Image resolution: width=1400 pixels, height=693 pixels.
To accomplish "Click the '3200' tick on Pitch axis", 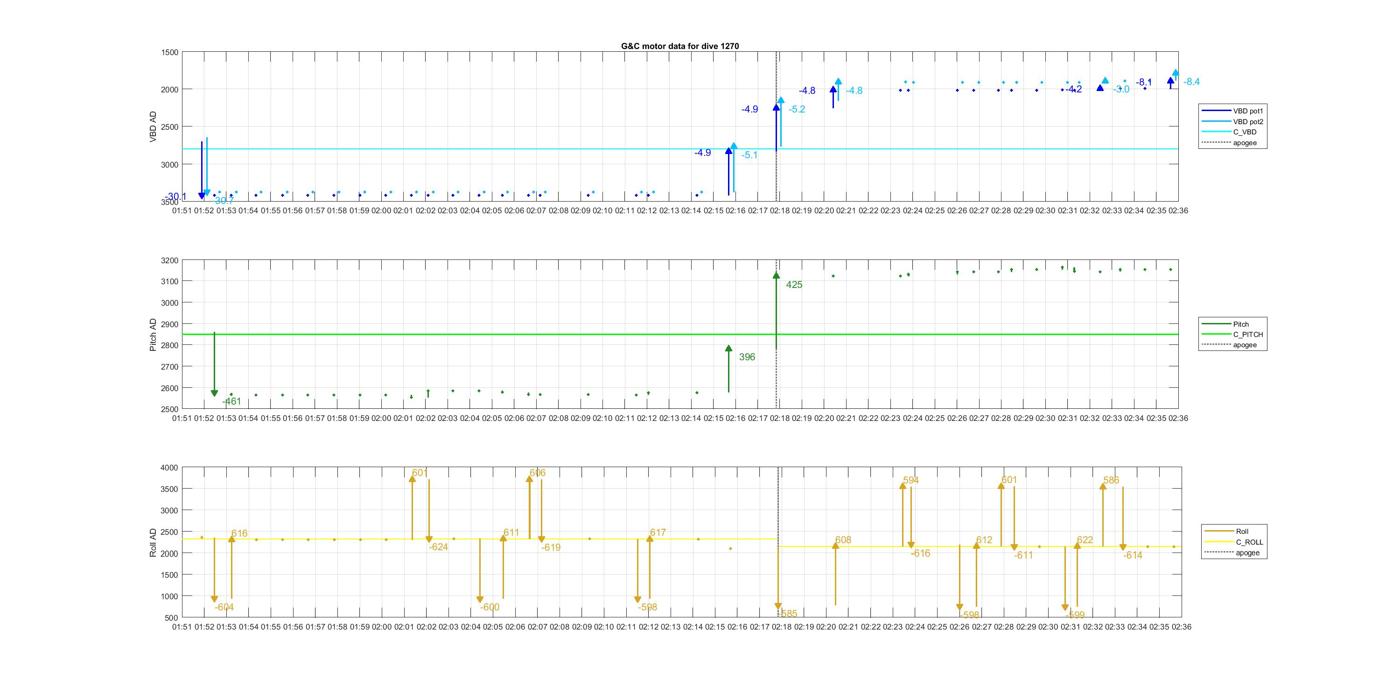I will [x=169, y=261].
